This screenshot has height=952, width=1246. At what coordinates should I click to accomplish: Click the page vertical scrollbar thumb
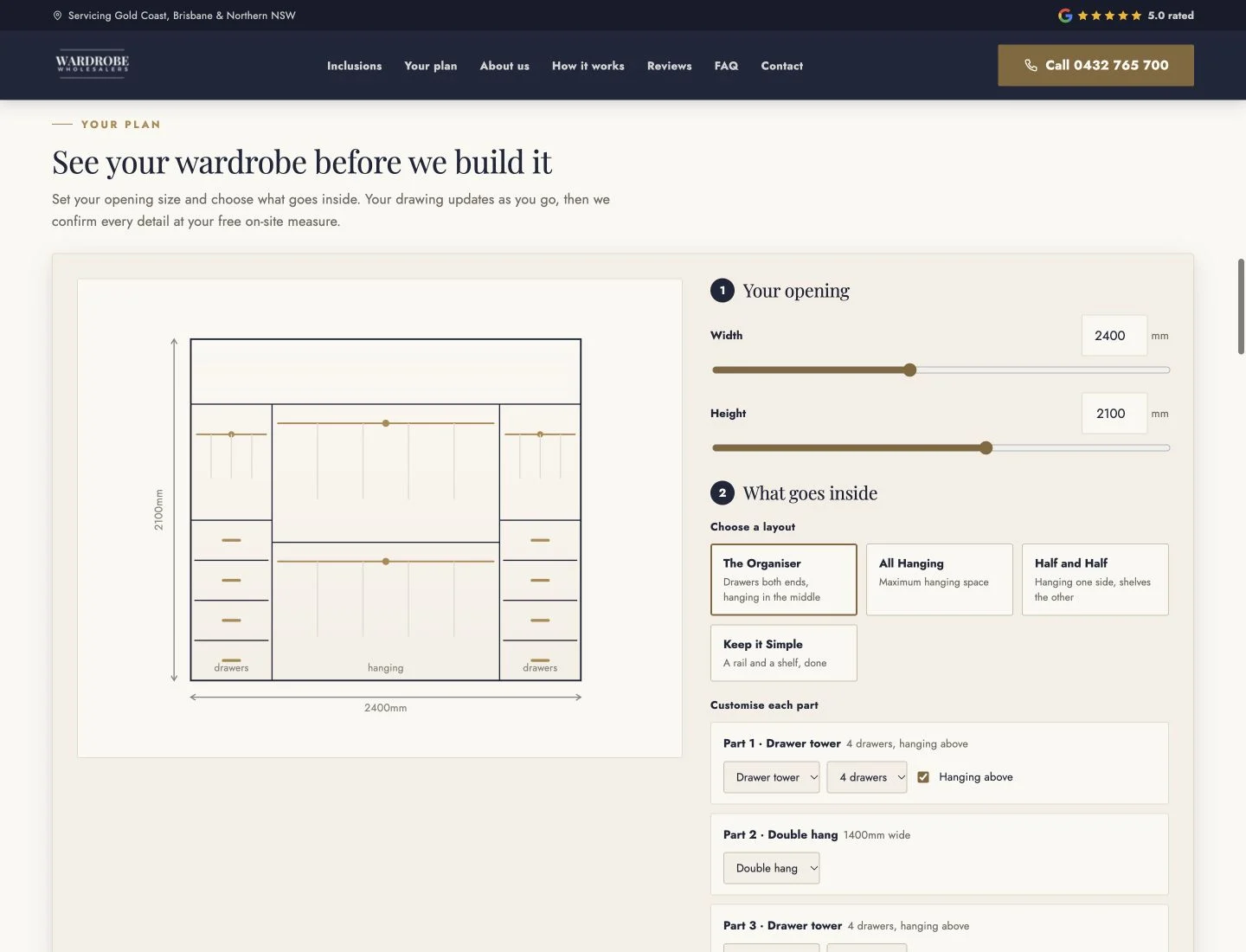[x=1241, y=306]
